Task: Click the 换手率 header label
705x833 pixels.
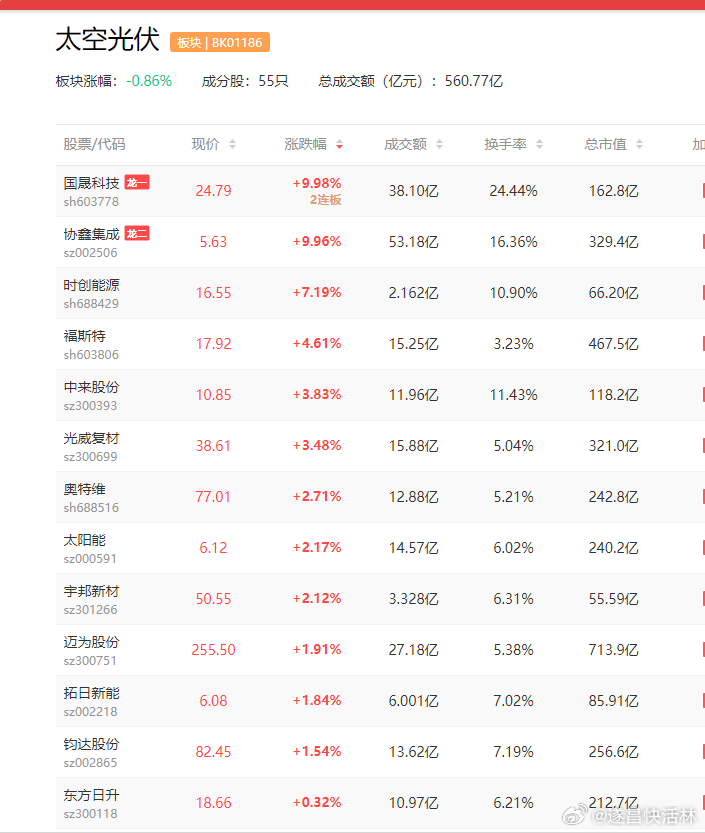Action: point(505,144)
